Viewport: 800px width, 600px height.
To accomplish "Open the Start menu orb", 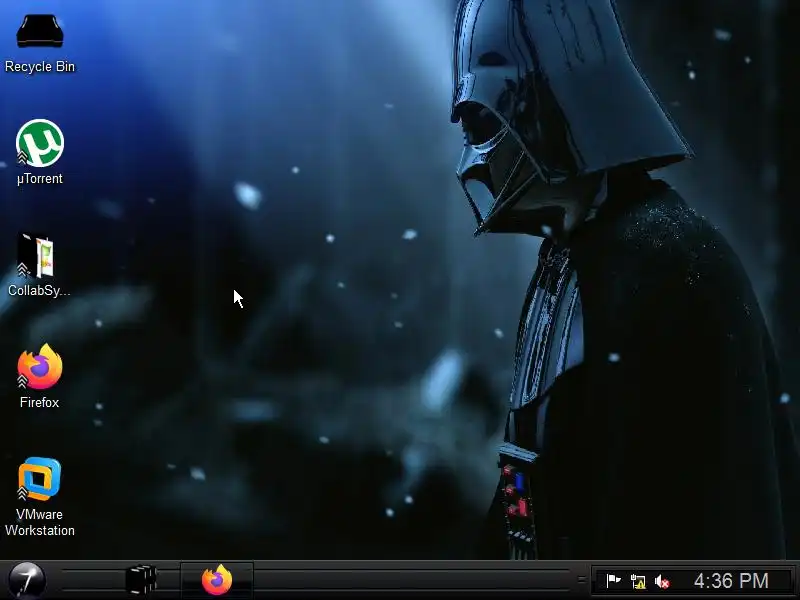I will pos(27,580).
